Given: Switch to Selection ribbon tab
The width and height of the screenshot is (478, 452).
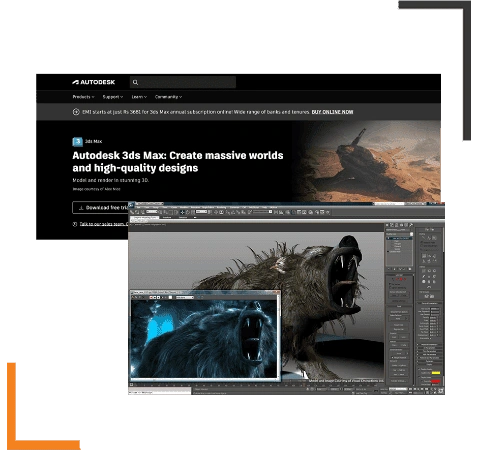Looking at the screenshot, I should click(x=183, y=217).
